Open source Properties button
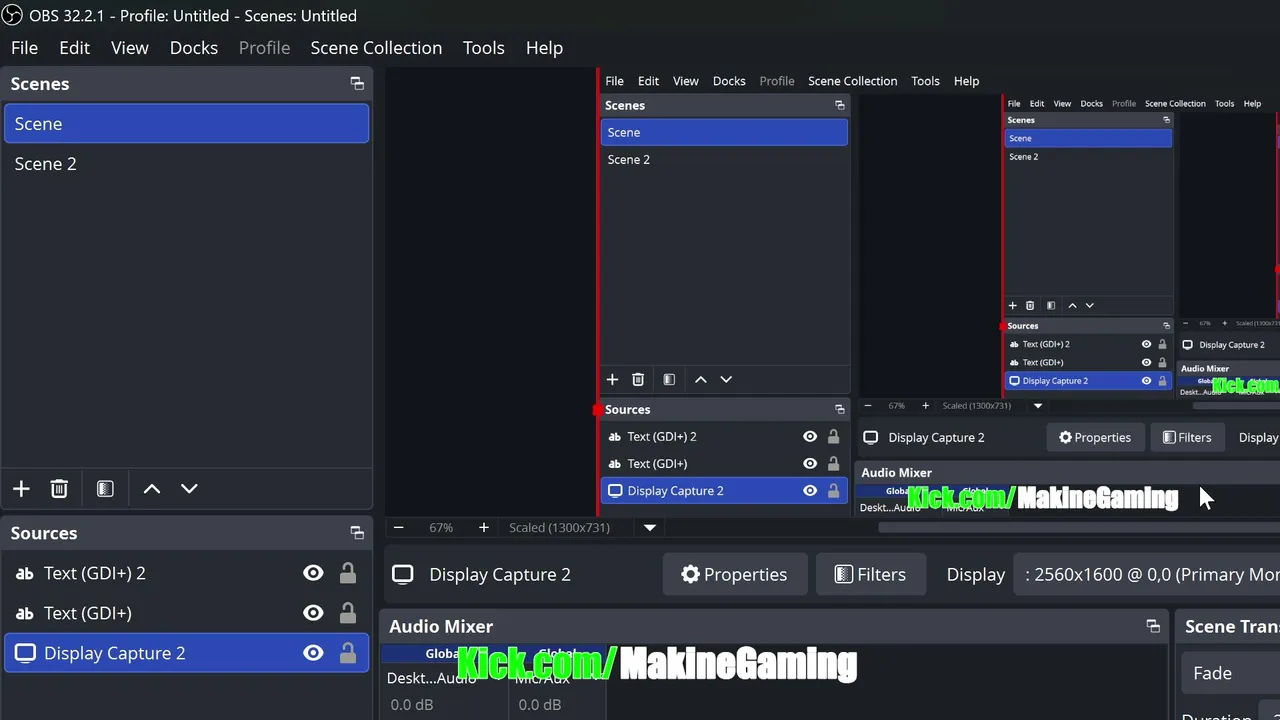 (734, 574)
